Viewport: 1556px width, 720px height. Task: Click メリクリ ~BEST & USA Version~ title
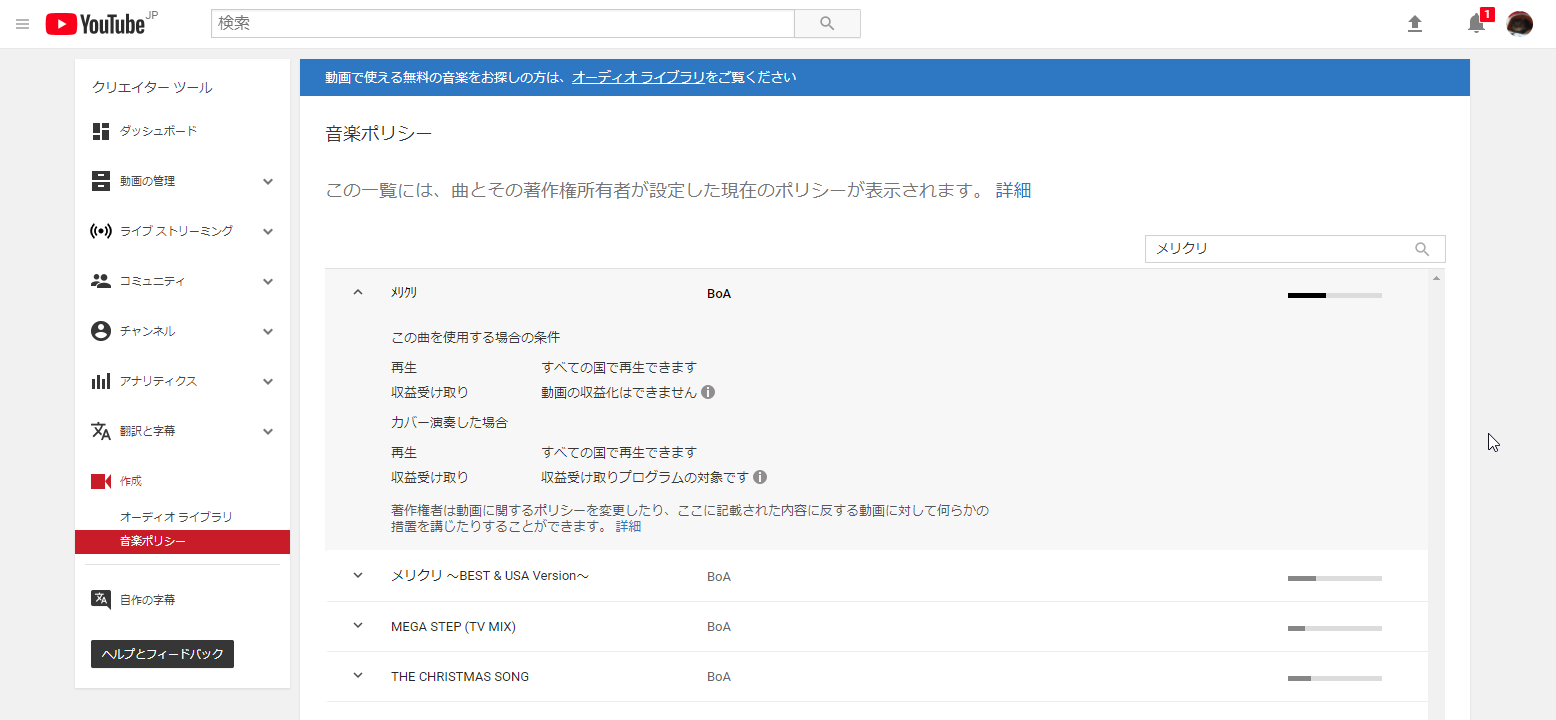[x=490, y=576]
